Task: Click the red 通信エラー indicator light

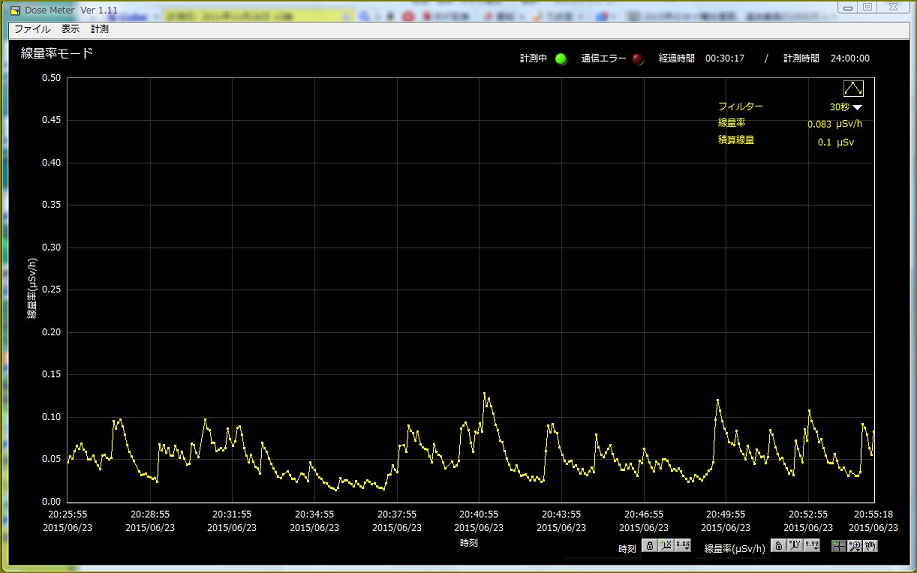Action: coord(638,59)
